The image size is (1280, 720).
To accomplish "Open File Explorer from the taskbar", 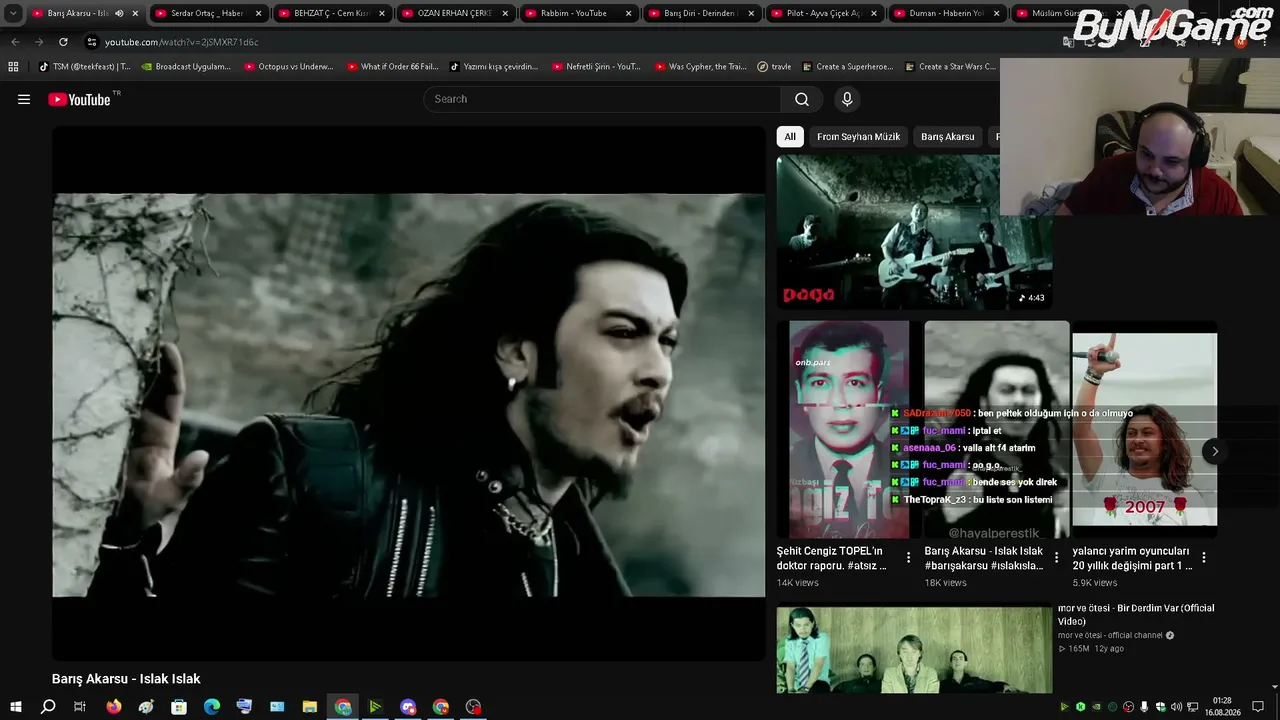I will pos(310,707).
